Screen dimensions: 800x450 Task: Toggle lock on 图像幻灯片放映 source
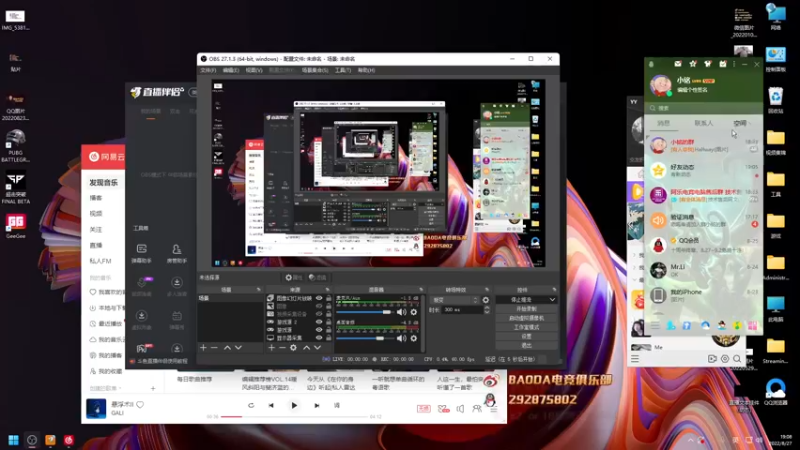(329, 298)
